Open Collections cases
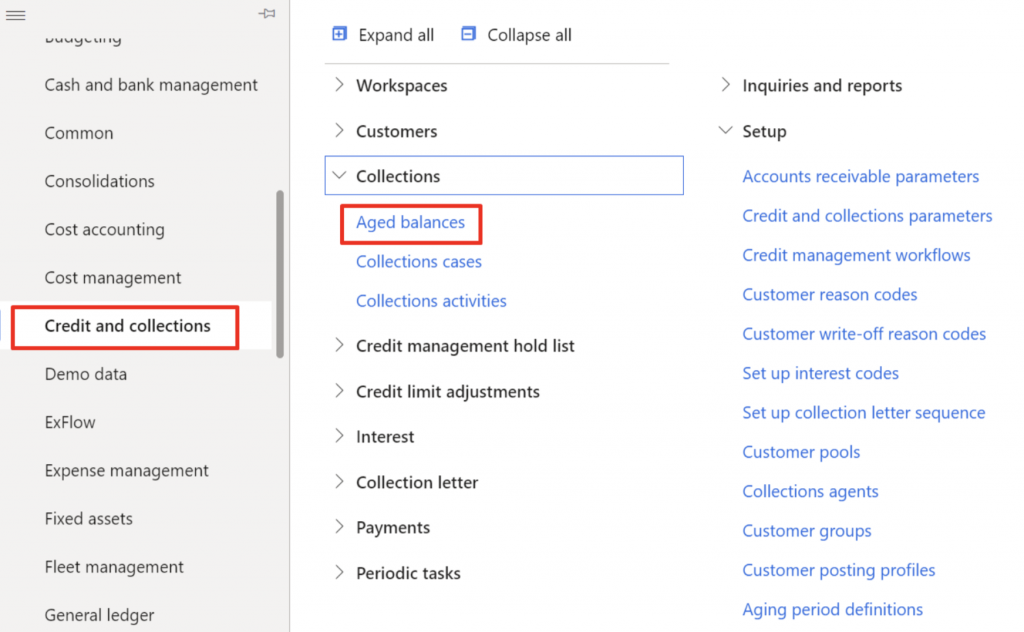This screenshot has height=632, width=1024. tap(418, 261)
